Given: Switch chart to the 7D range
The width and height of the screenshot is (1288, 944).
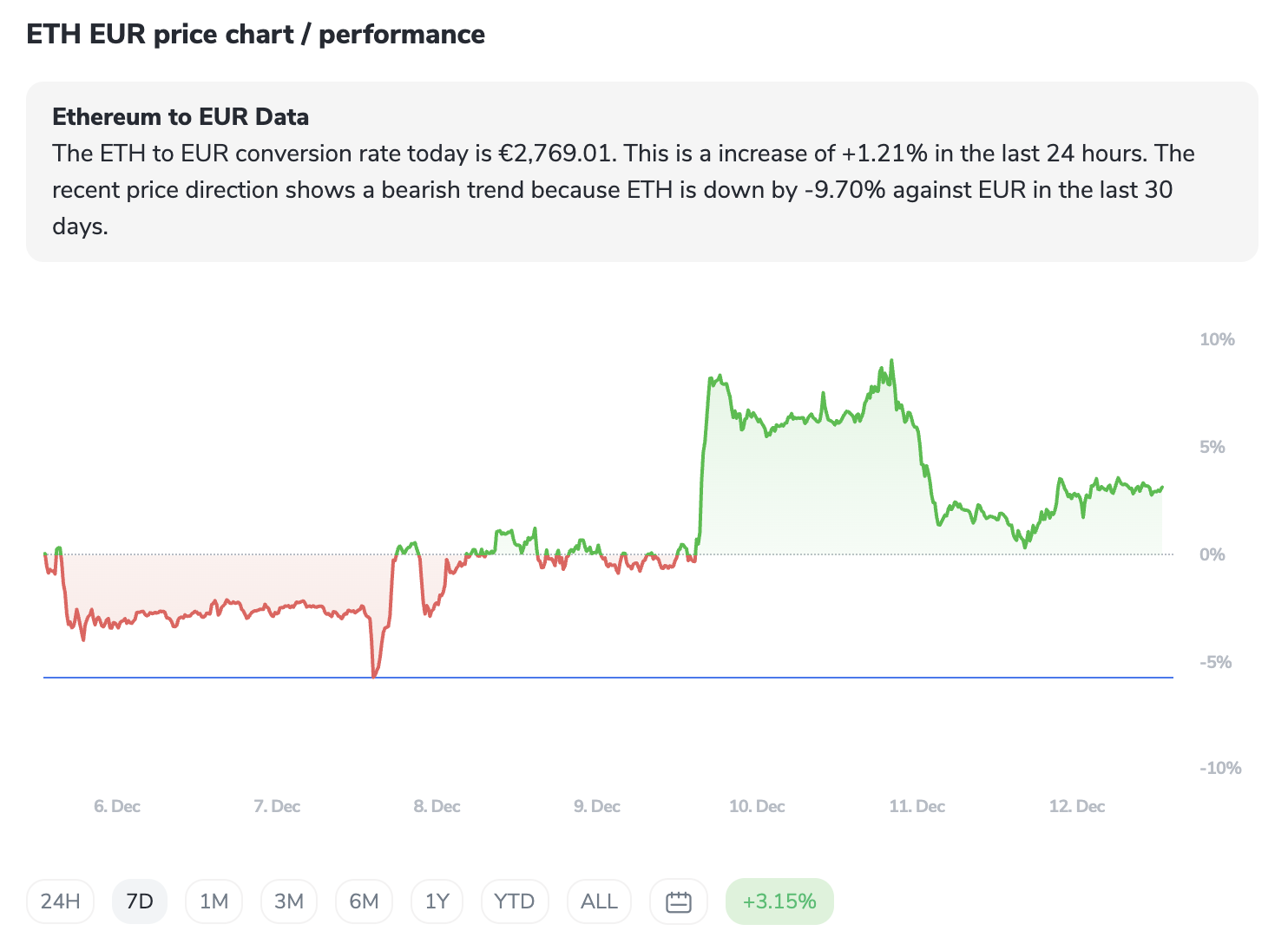Looking at the screenshot, I should [x=140, y=901].
